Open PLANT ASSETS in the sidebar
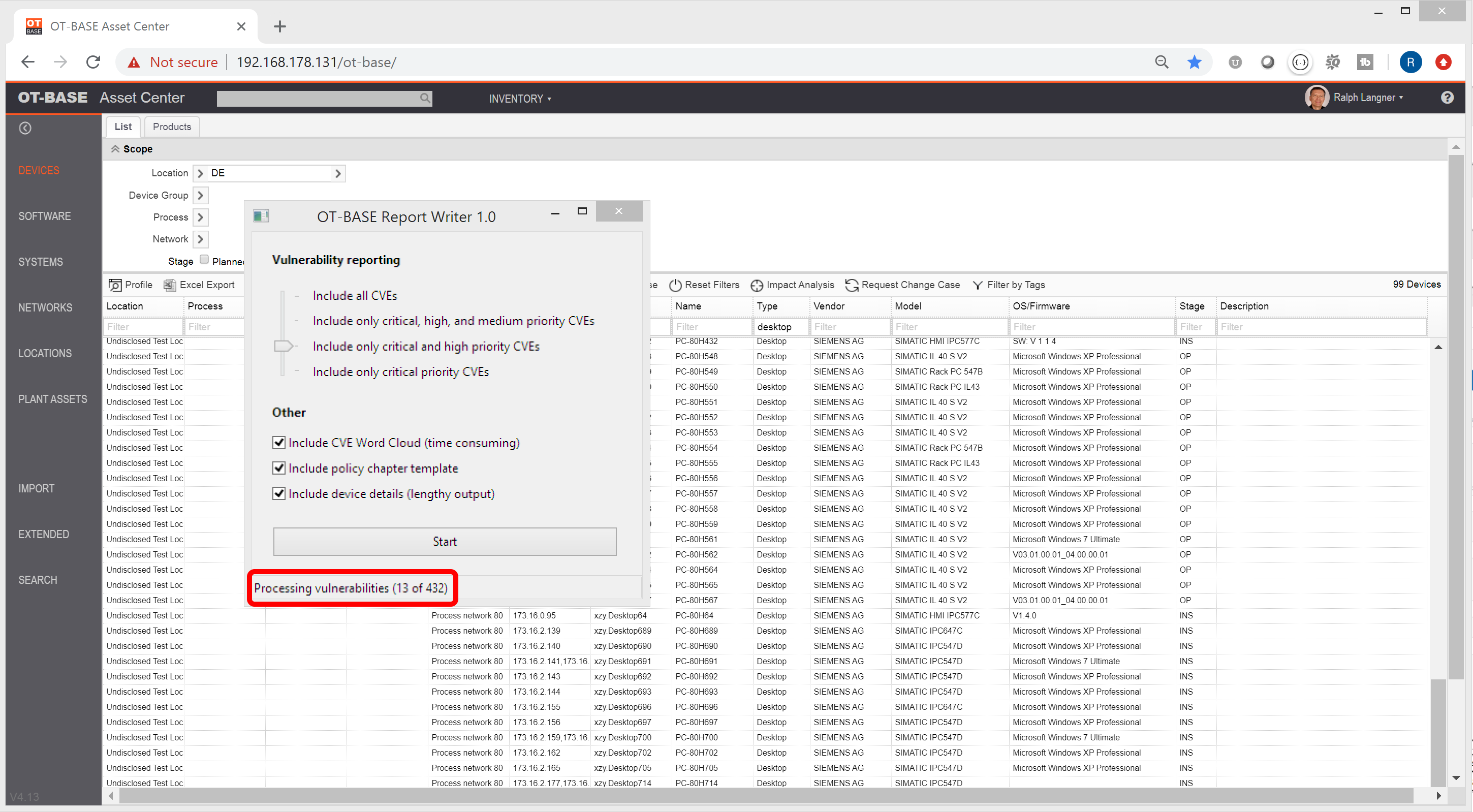The height and width of the screenshot is (812, 1473). [x=53, y=399]
